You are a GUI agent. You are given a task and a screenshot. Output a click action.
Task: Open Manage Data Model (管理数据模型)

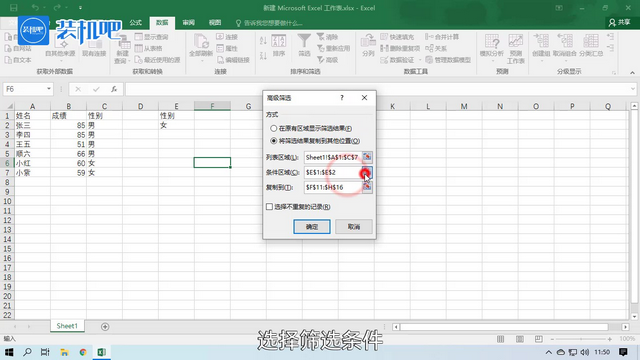[x=448, y=60]
